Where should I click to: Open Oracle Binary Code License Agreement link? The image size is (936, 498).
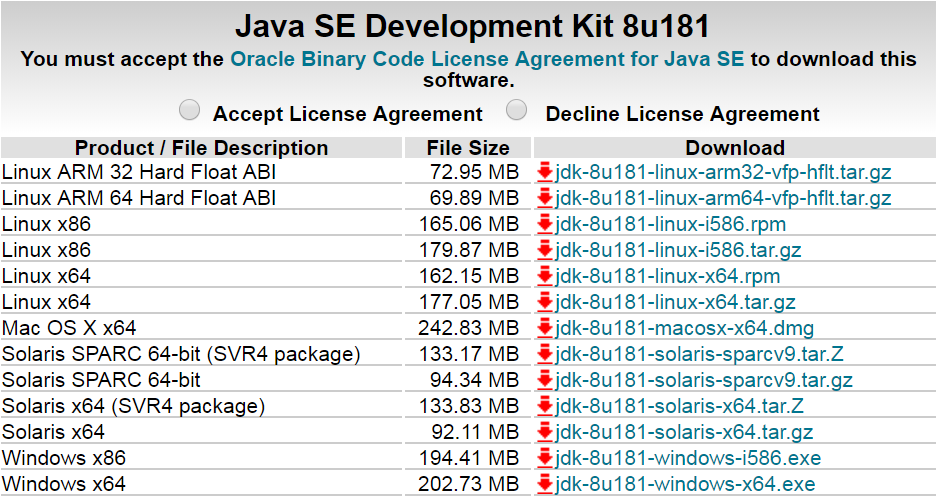coord(487,59)
